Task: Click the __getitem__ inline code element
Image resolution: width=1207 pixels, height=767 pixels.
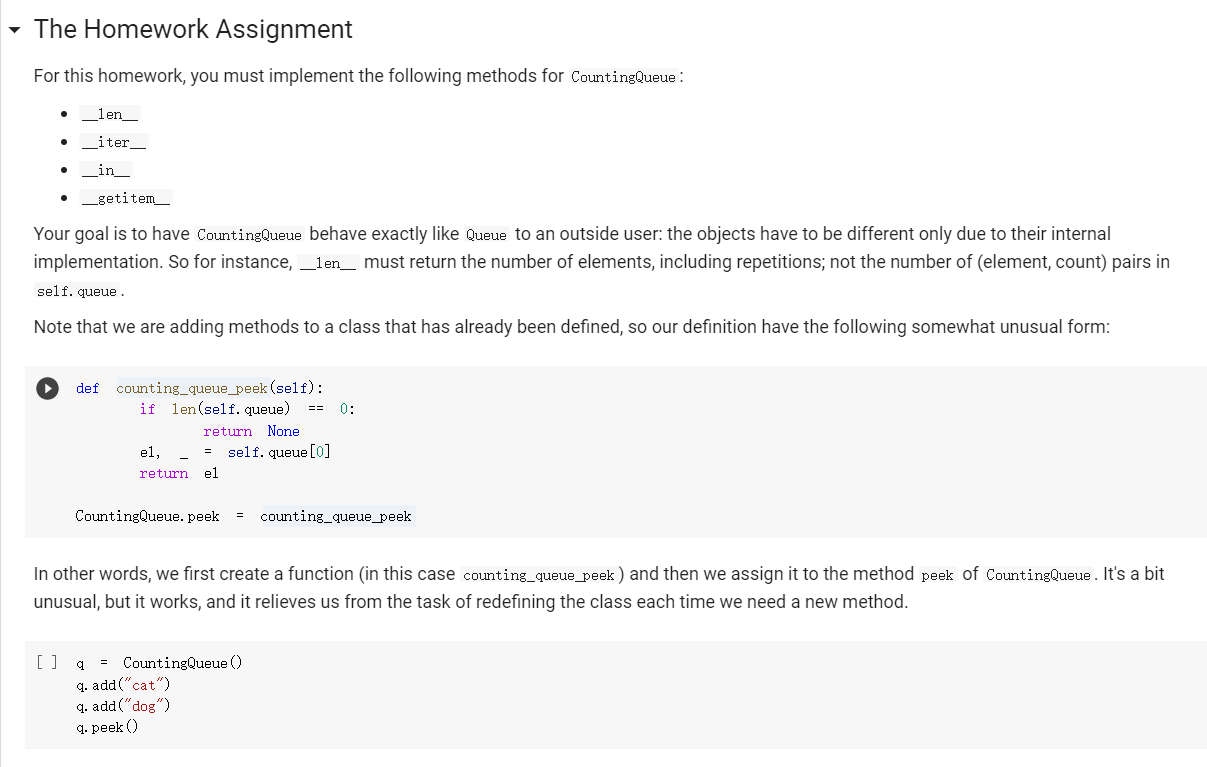Action: coord(125,197)
